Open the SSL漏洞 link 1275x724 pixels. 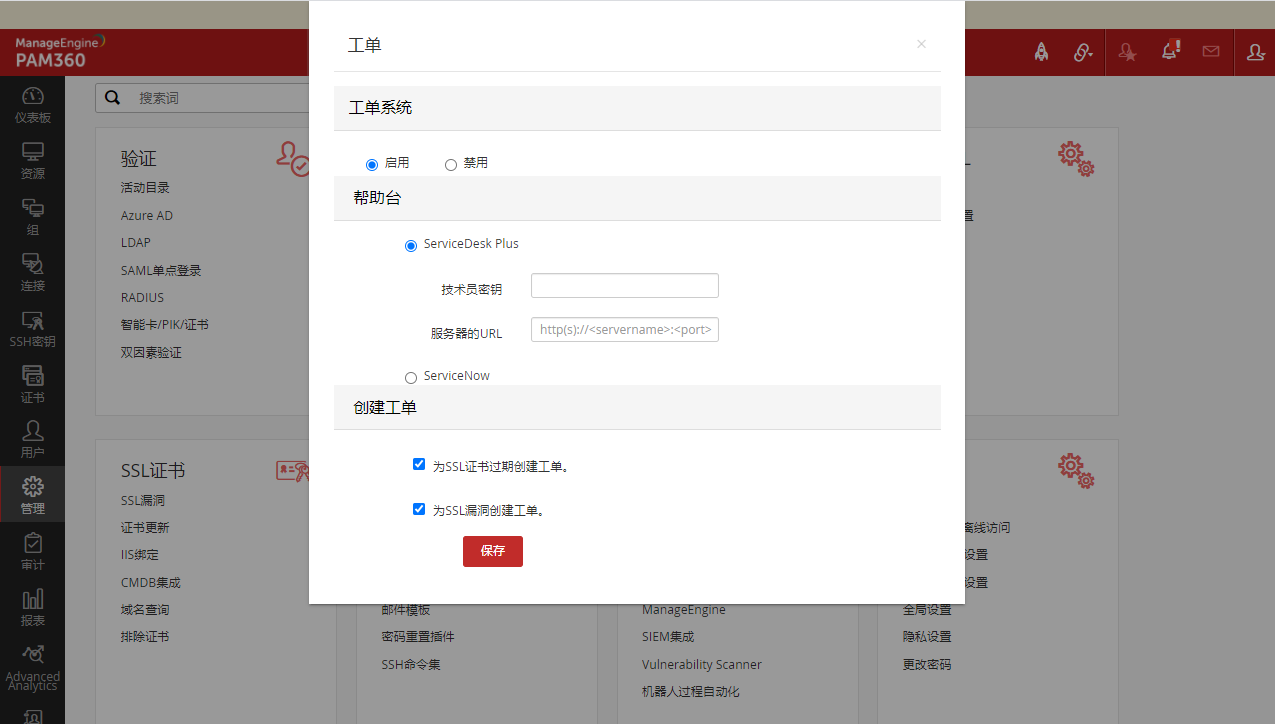pos(143,500)
